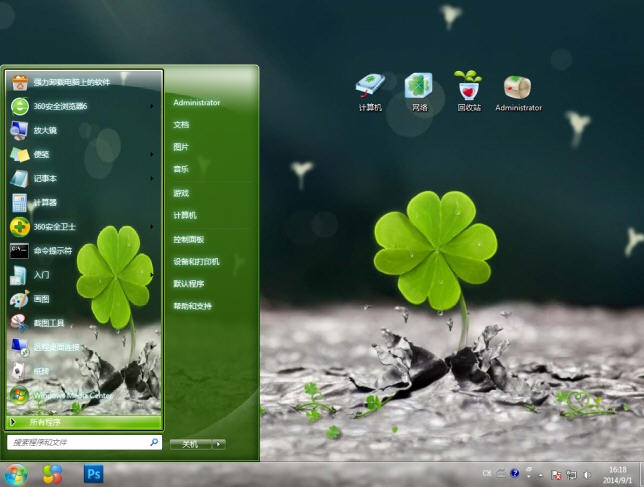Click the Action Center flag tray icon
The height and width of the screenshot is (487, 644).
pyautogui.click(x=557, y=474)
